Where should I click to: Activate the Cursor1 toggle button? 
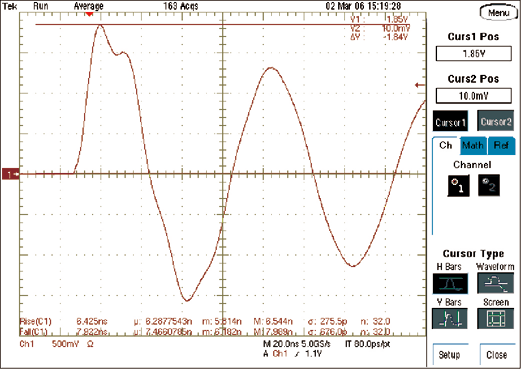450,122
